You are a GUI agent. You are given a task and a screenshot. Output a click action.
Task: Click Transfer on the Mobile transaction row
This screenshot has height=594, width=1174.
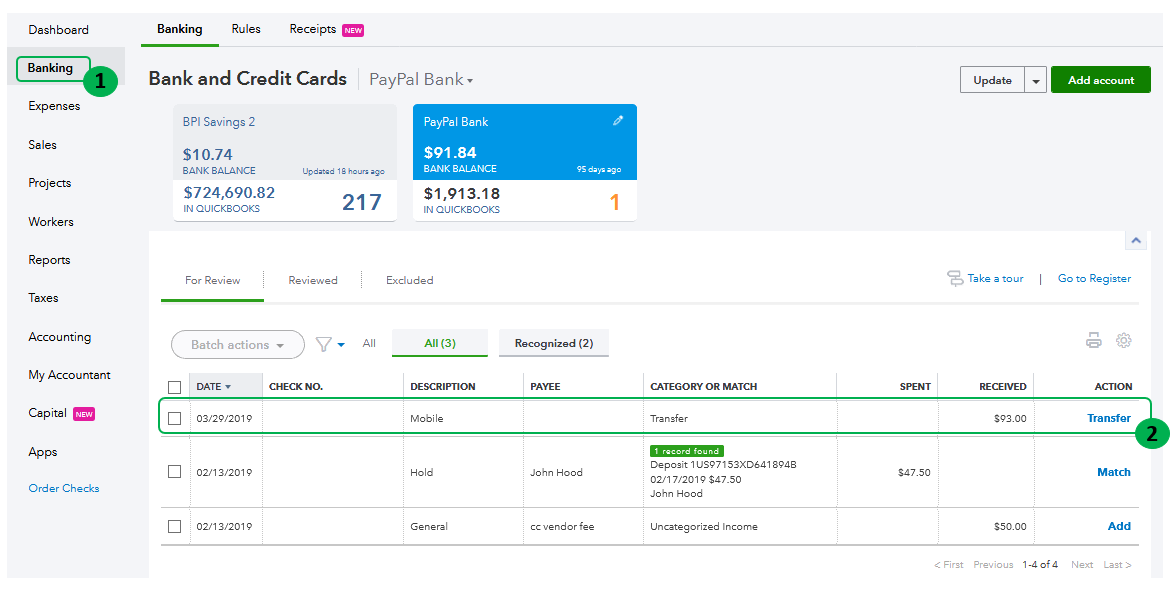[1108, 418]
